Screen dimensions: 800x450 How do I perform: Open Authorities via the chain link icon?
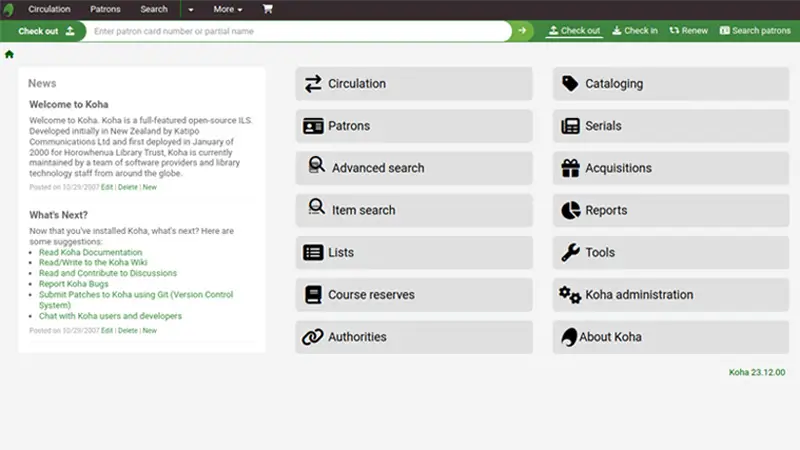pos(313,337)
